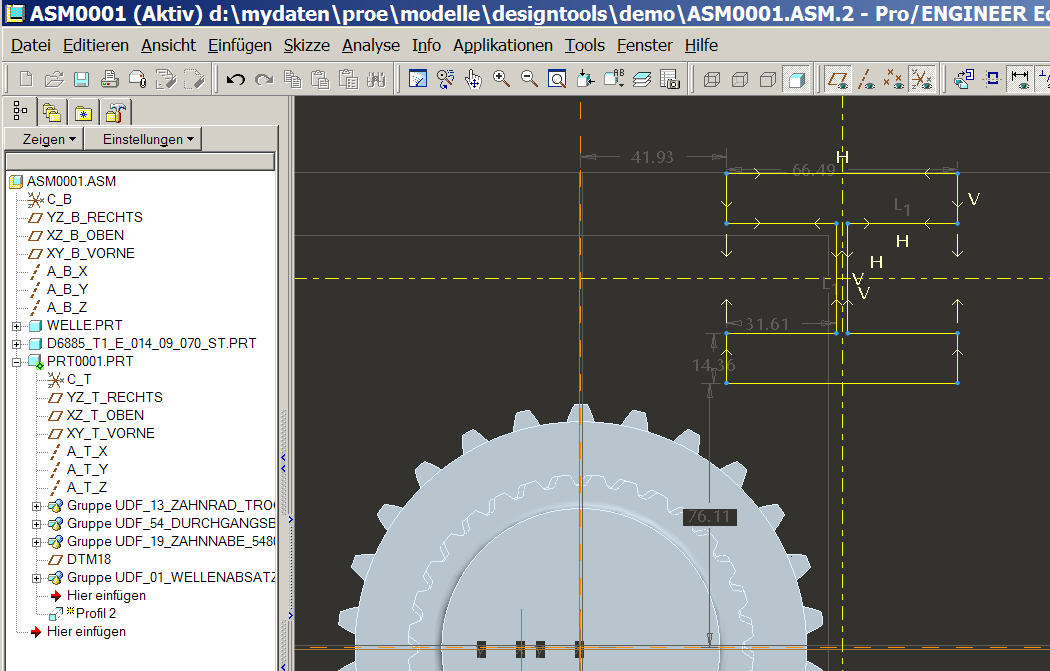
Task: Activate the spin center tool icon
Action: pyautogui.click(x=445, y=80)
